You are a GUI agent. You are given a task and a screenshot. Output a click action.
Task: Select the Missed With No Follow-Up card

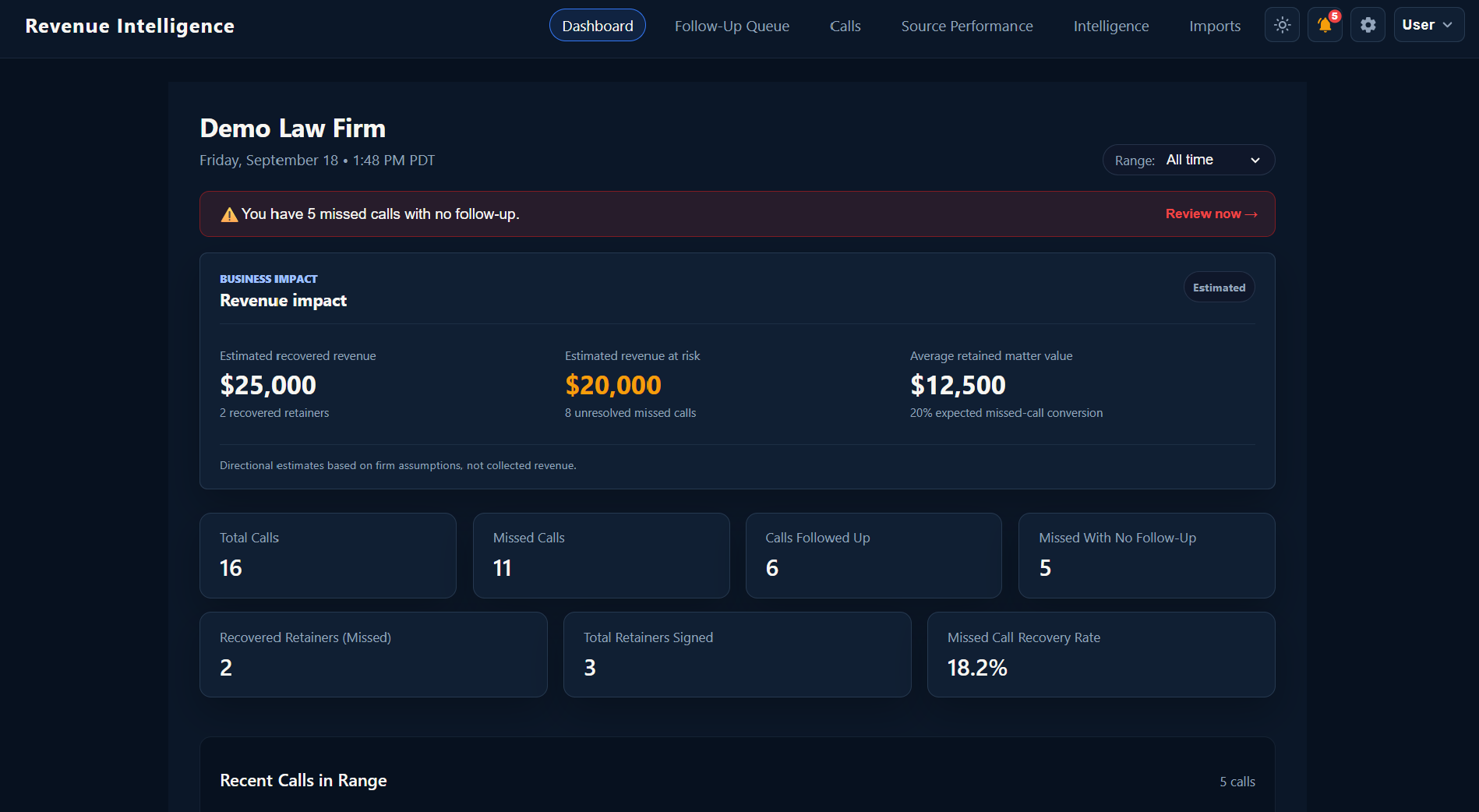pyautogui.click(x=1146, y=556)
